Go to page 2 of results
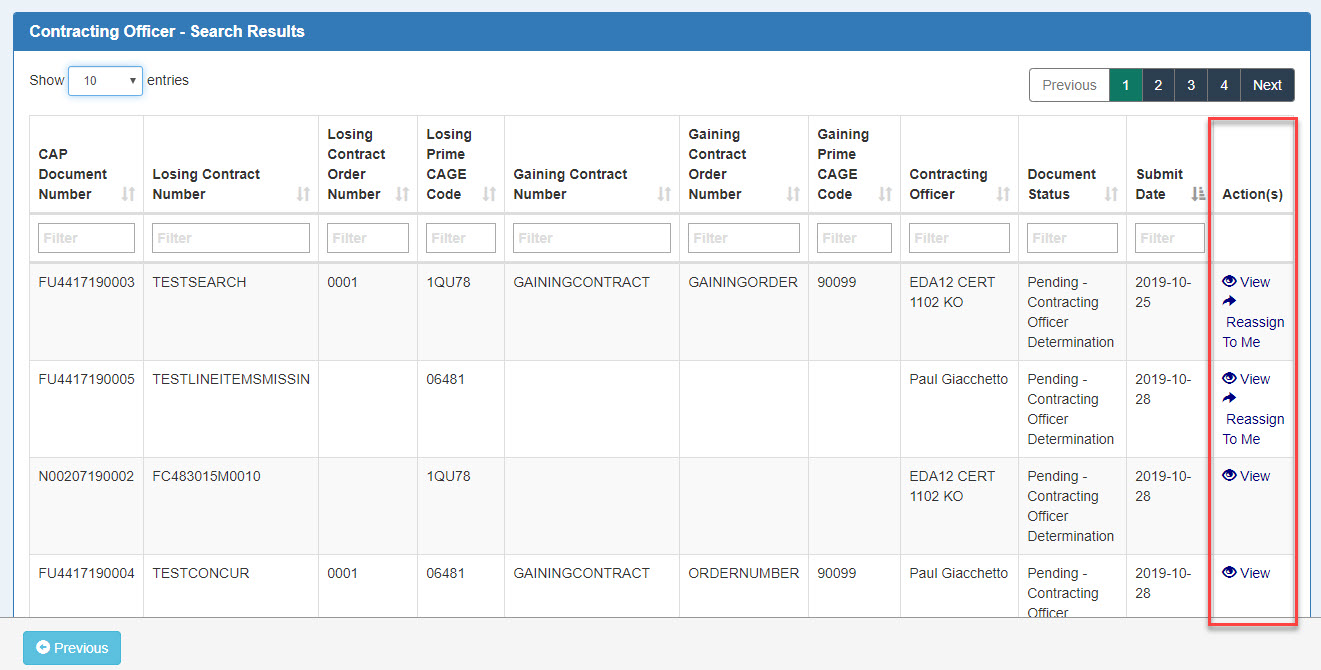 [1158, 85]
